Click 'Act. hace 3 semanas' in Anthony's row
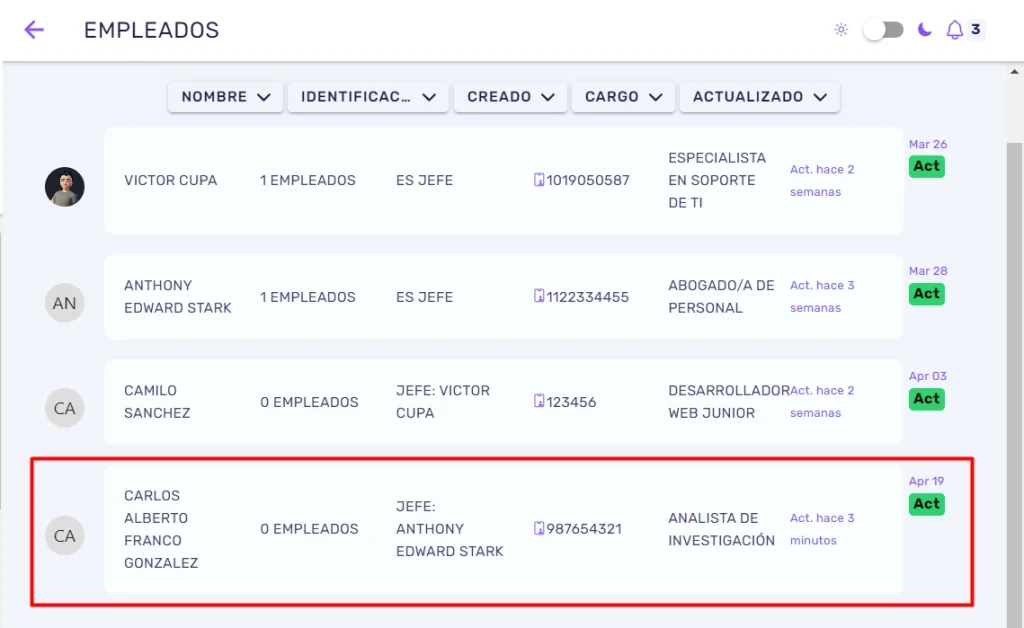Screen dimensions: 1024x628 [x=822, y=296]
